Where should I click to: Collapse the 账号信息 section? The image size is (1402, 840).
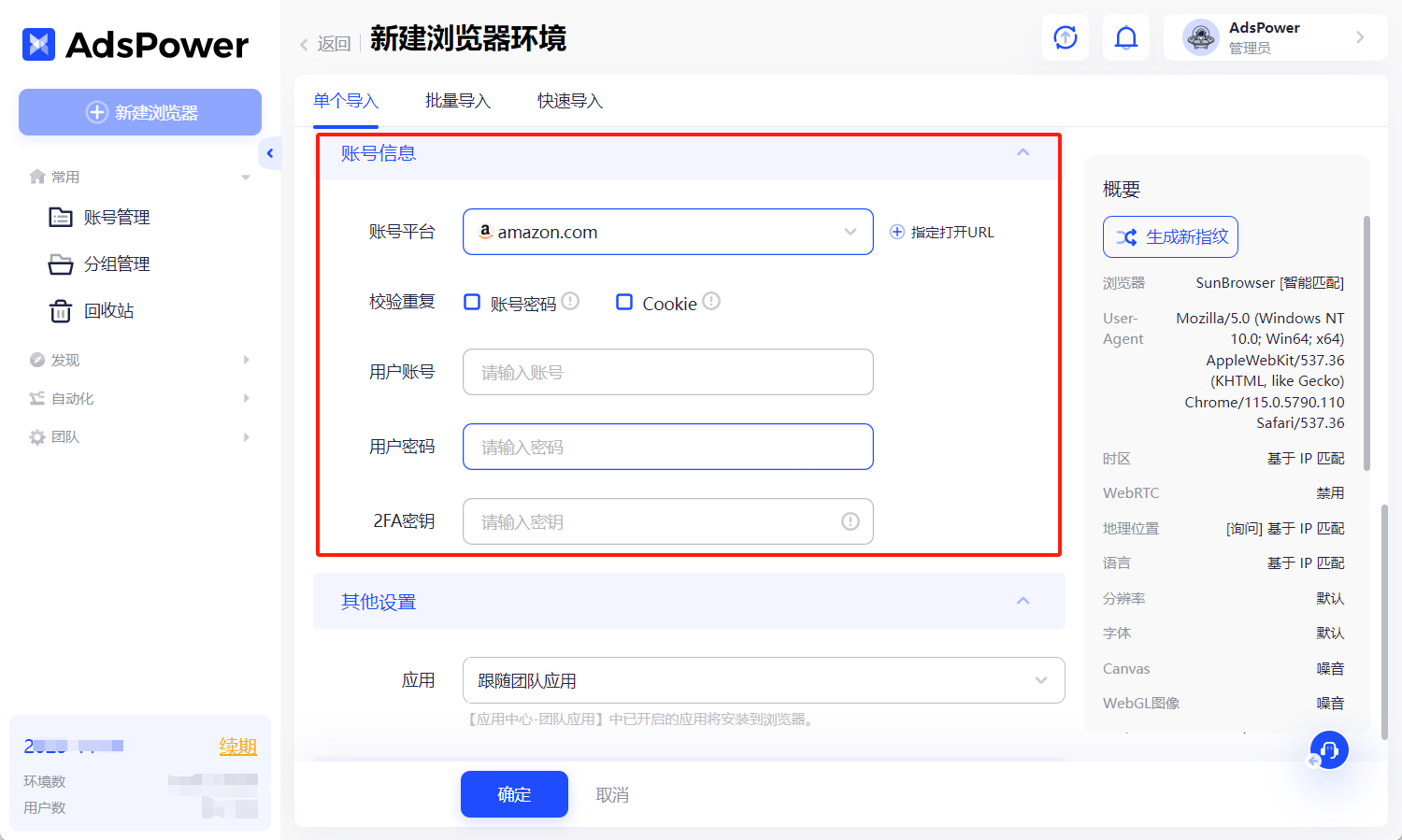pos(1023,151)
